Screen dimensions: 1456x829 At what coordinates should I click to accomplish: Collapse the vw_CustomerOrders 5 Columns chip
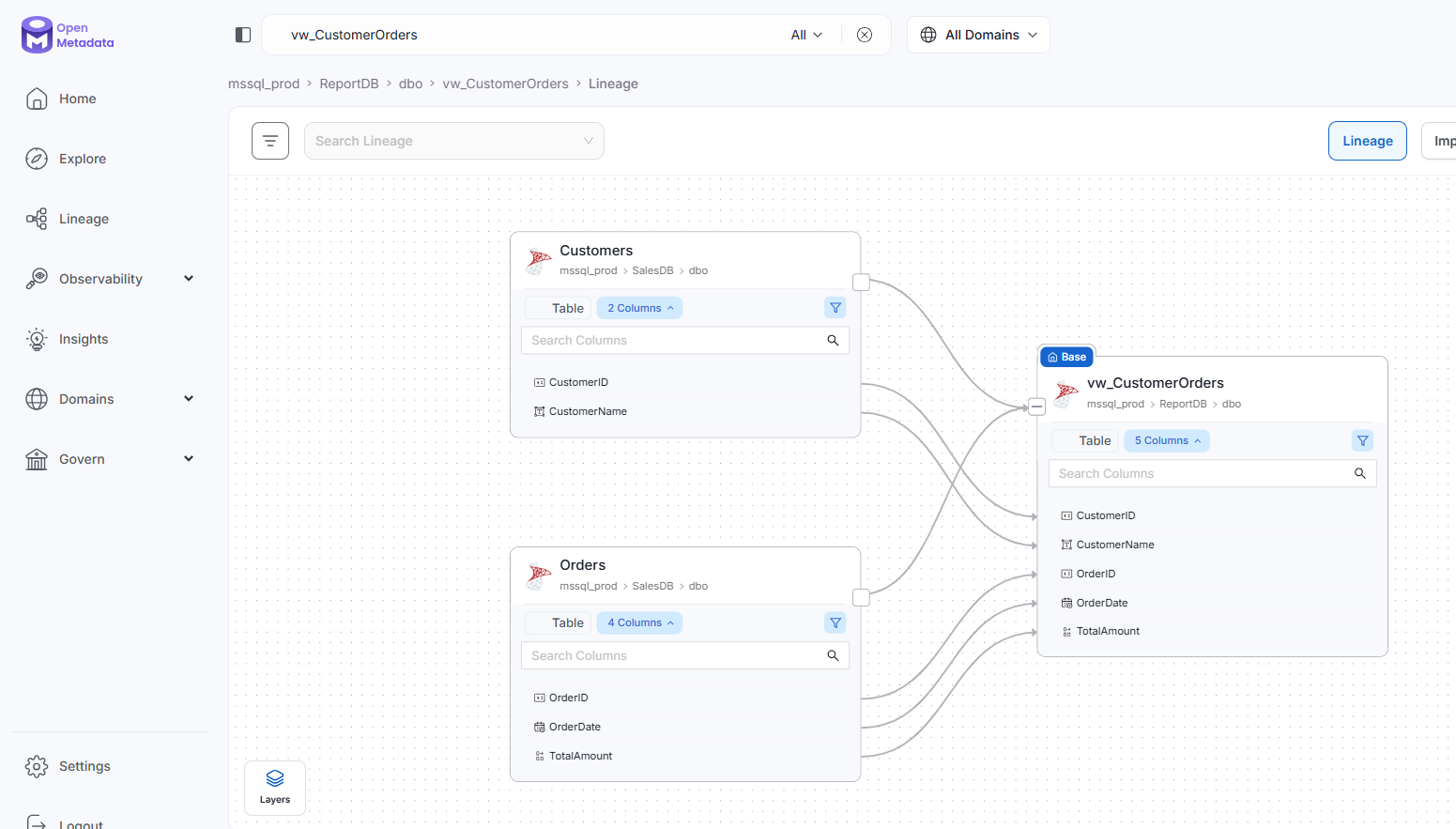pyautogui.click(x=1167, y=440)
